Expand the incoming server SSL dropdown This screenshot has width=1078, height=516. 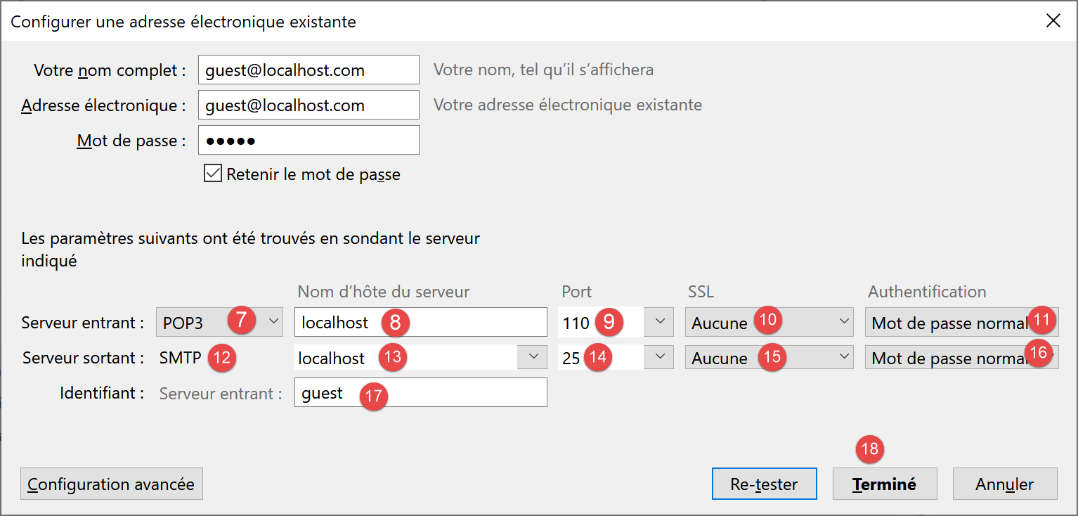coord(768,323)
